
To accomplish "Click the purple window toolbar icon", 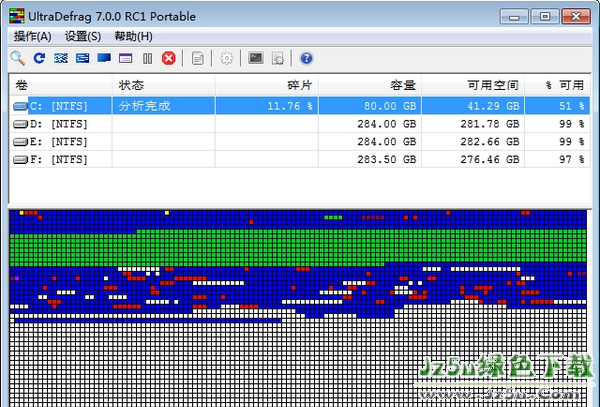I will [126, 58].
